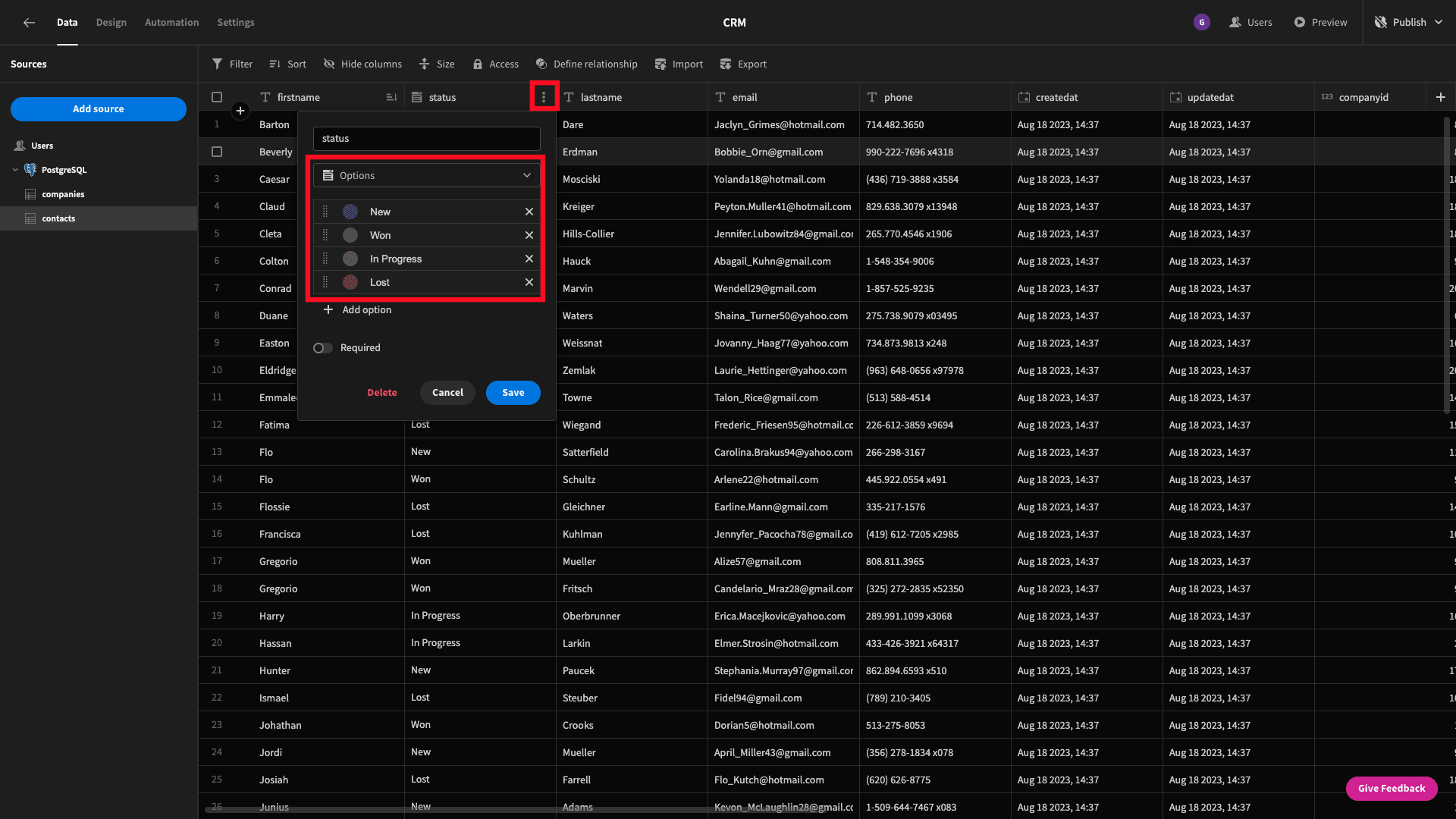The height and width of the screenshot is (819, 1456).
Task: Click the Sort toolbar item
Action: pyautogui.click(x=288, y=64)
